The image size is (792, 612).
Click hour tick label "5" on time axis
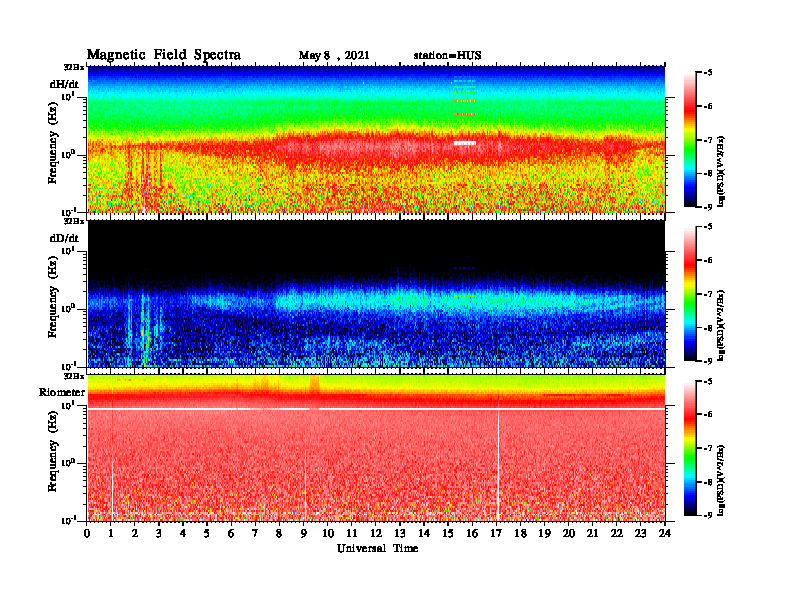point(207,534)
